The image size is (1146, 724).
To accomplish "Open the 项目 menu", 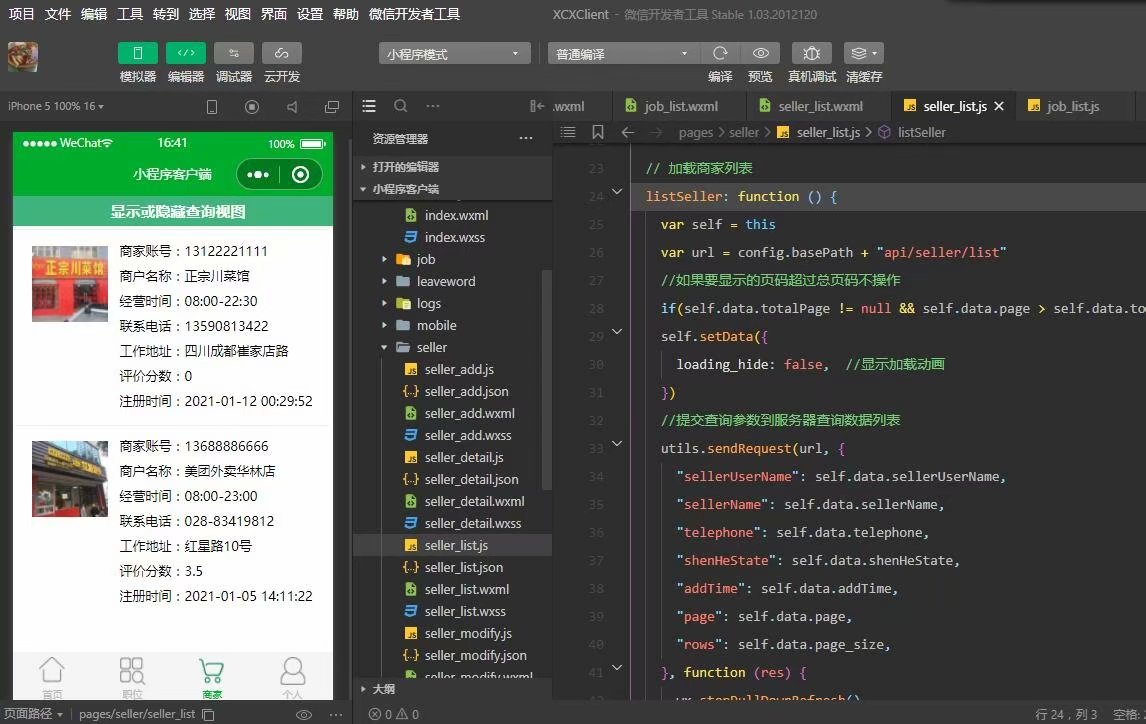I will pyautogui.click(x=22, y=14).
